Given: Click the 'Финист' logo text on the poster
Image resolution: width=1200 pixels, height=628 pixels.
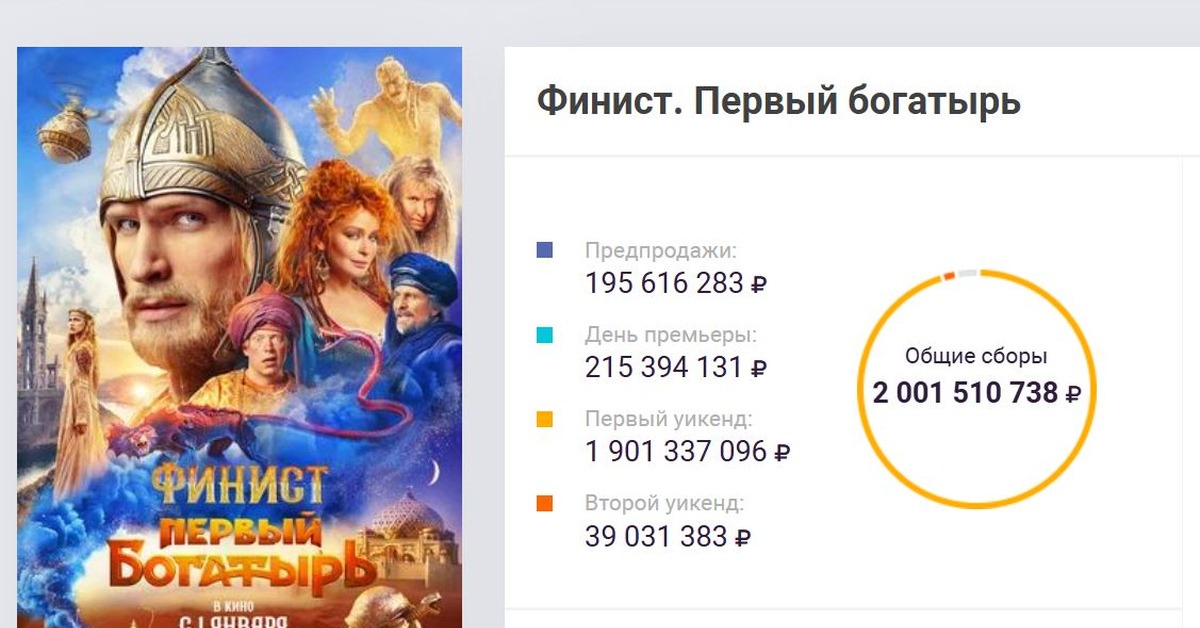Looking at the screenshot, I should click(238, 486).
